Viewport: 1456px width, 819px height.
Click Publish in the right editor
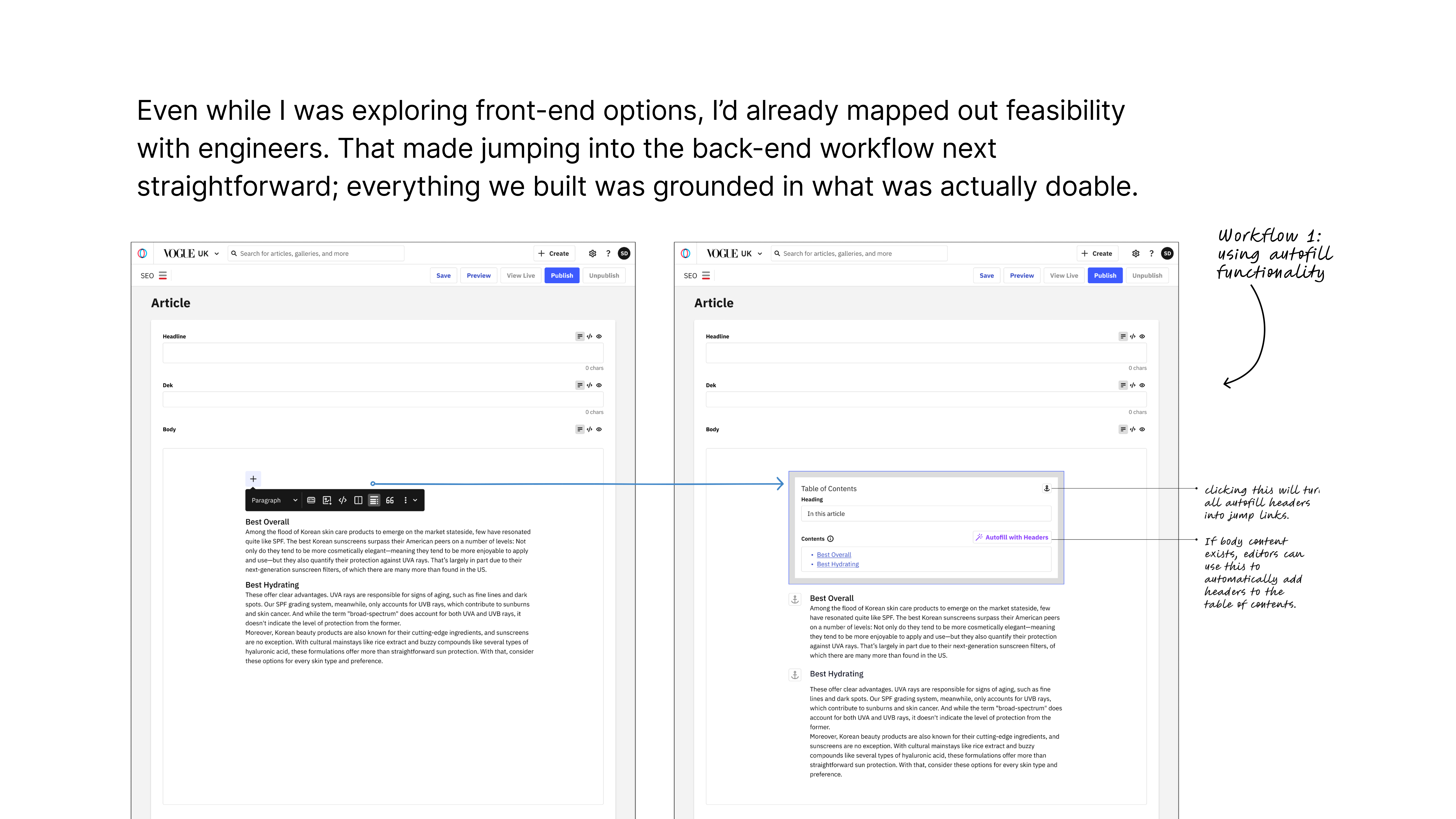pos(1105,276)
